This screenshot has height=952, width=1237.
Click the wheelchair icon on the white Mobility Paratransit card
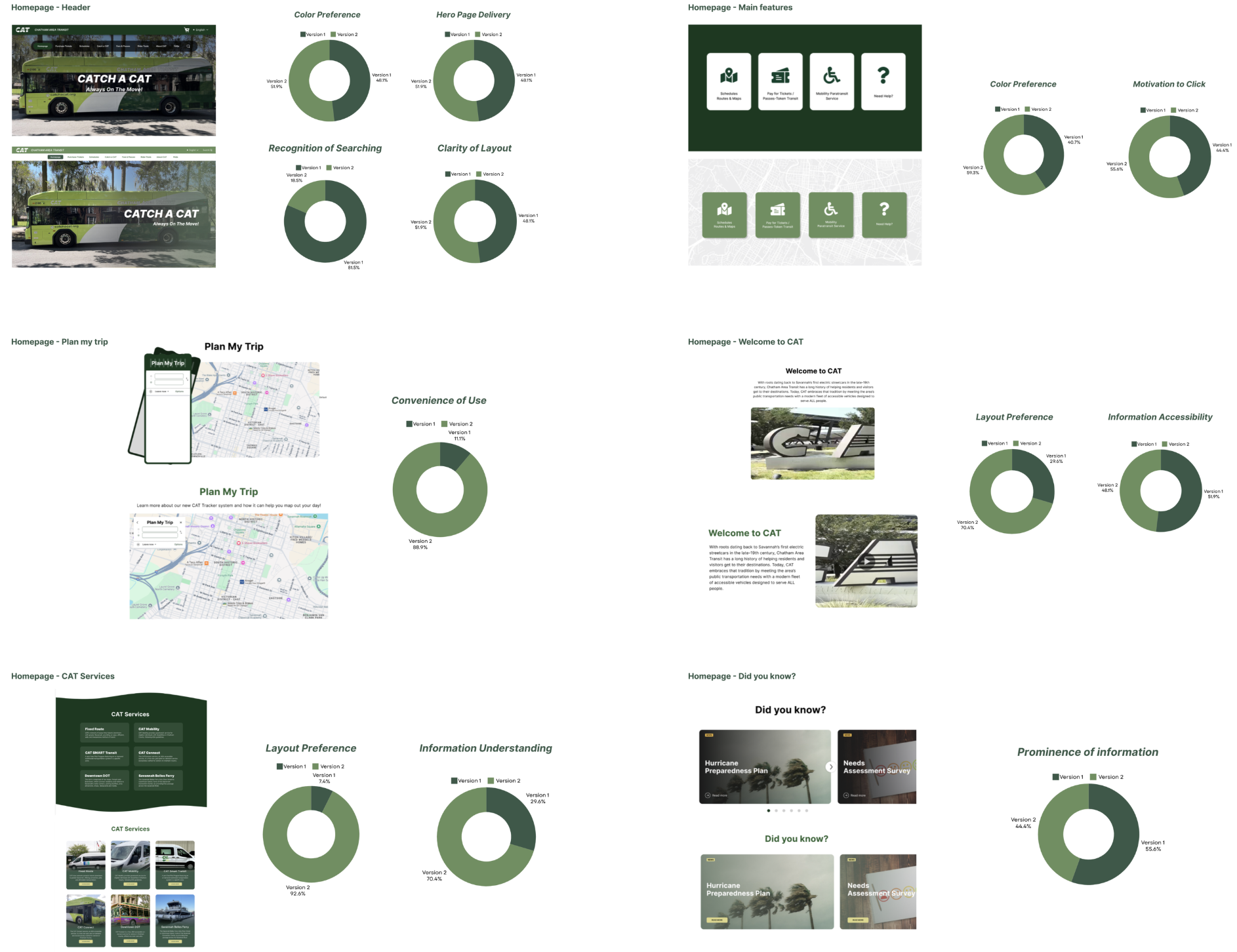point(832,75)
